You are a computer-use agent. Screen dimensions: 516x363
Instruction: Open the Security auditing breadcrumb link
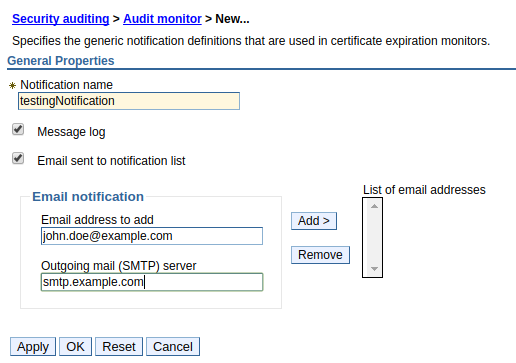61,19
